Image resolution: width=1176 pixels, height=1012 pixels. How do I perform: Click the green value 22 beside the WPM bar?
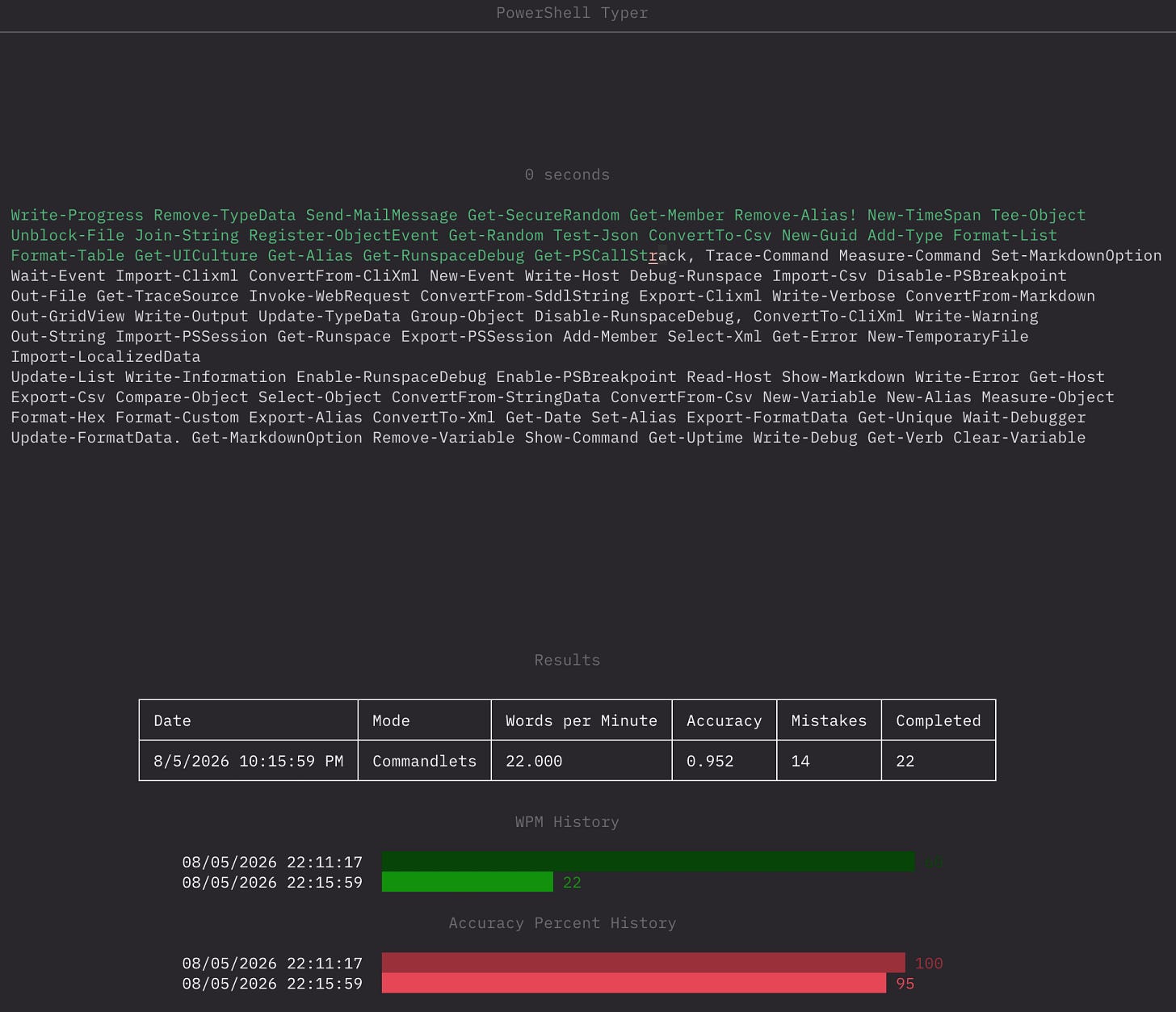coord(572,883)
